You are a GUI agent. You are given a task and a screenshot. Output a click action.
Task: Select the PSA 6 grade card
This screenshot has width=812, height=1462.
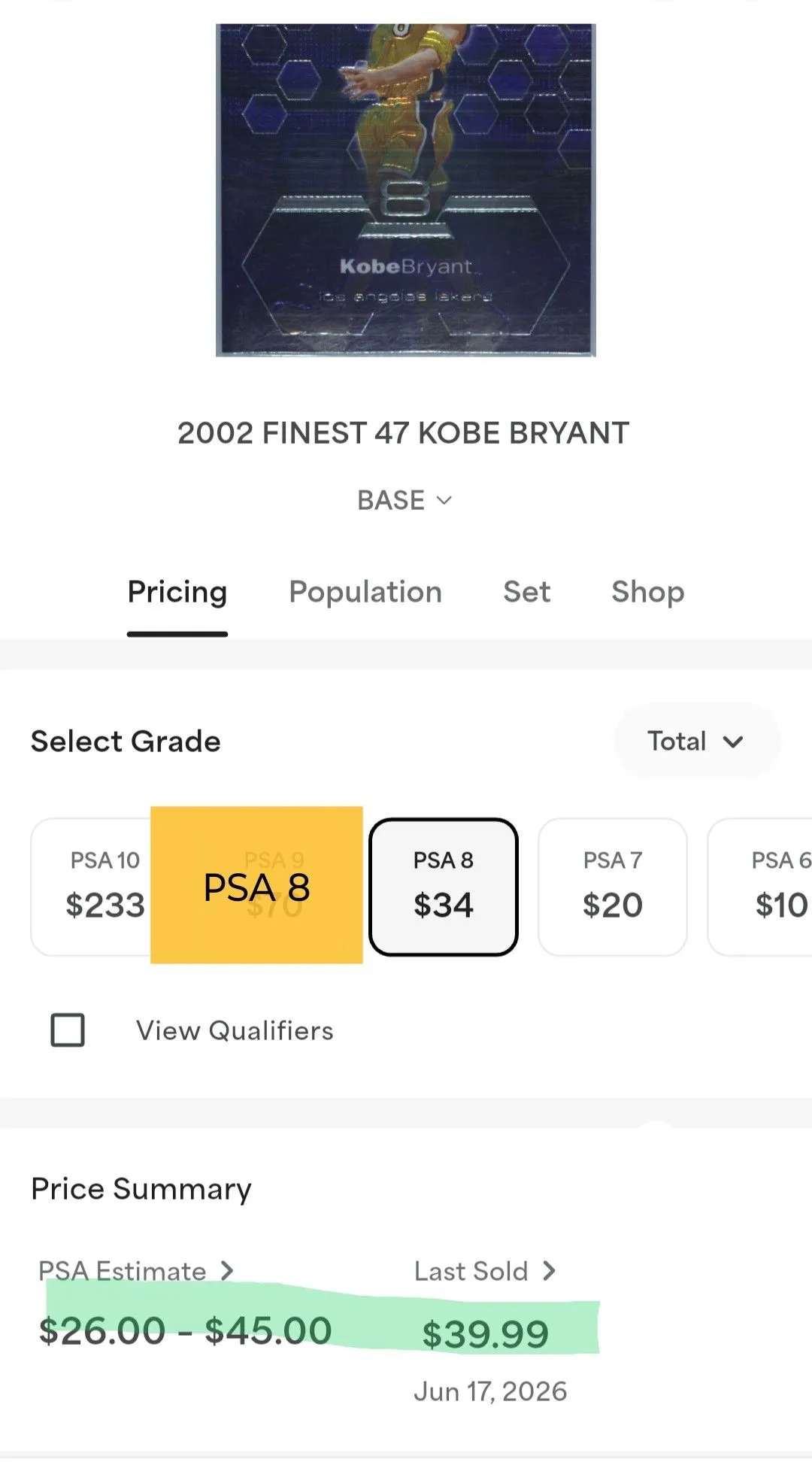tap(759, 887)
